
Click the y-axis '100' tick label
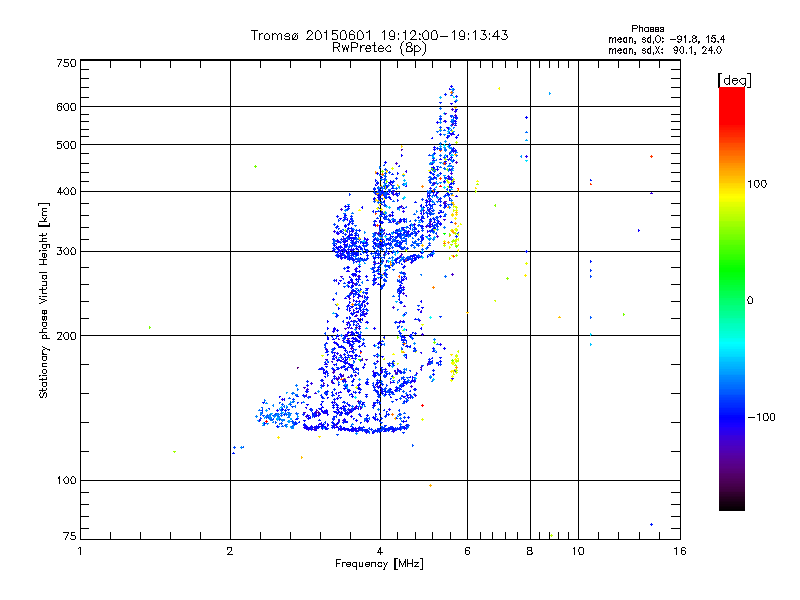click(66, 480)
